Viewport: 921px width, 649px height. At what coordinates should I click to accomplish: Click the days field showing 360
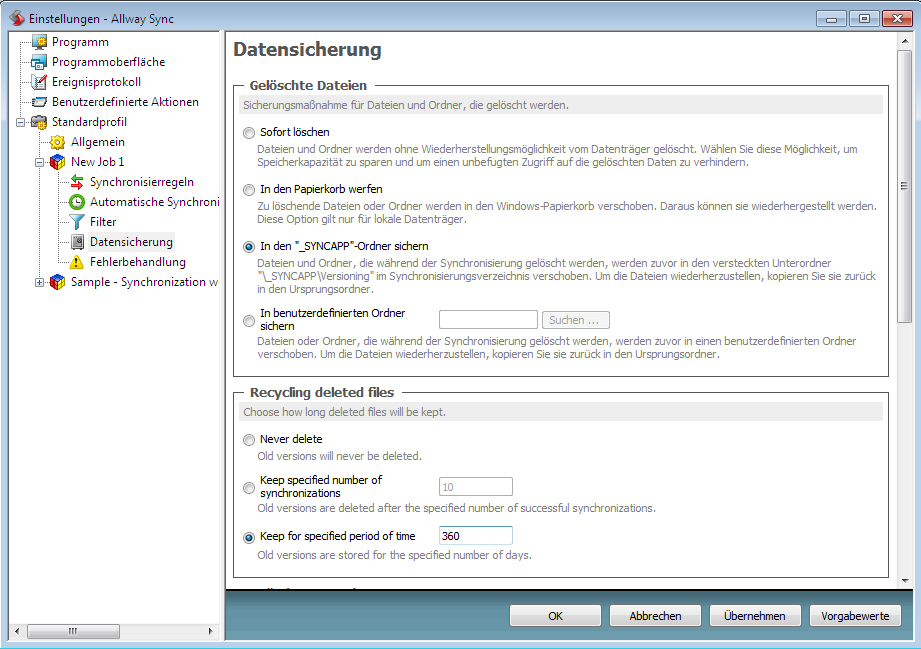click(x=476, y=536)
